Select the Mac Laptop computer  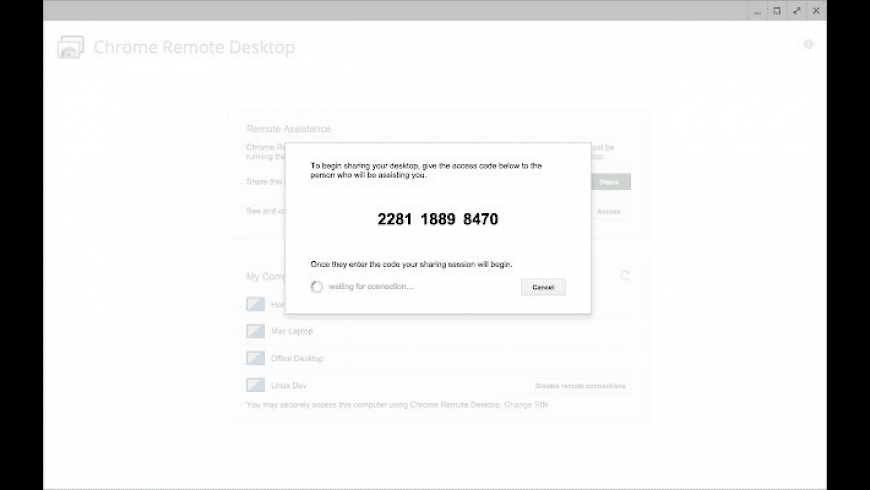coord(438,331)
